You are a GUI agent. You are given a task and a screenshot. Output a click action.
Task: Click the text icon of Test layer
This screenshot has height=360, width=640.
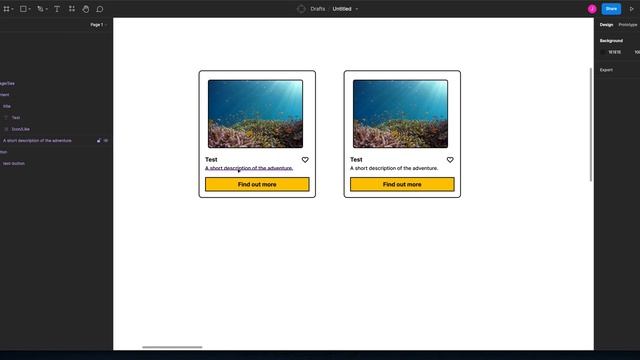pyautogui.click(x=6, y=118)
